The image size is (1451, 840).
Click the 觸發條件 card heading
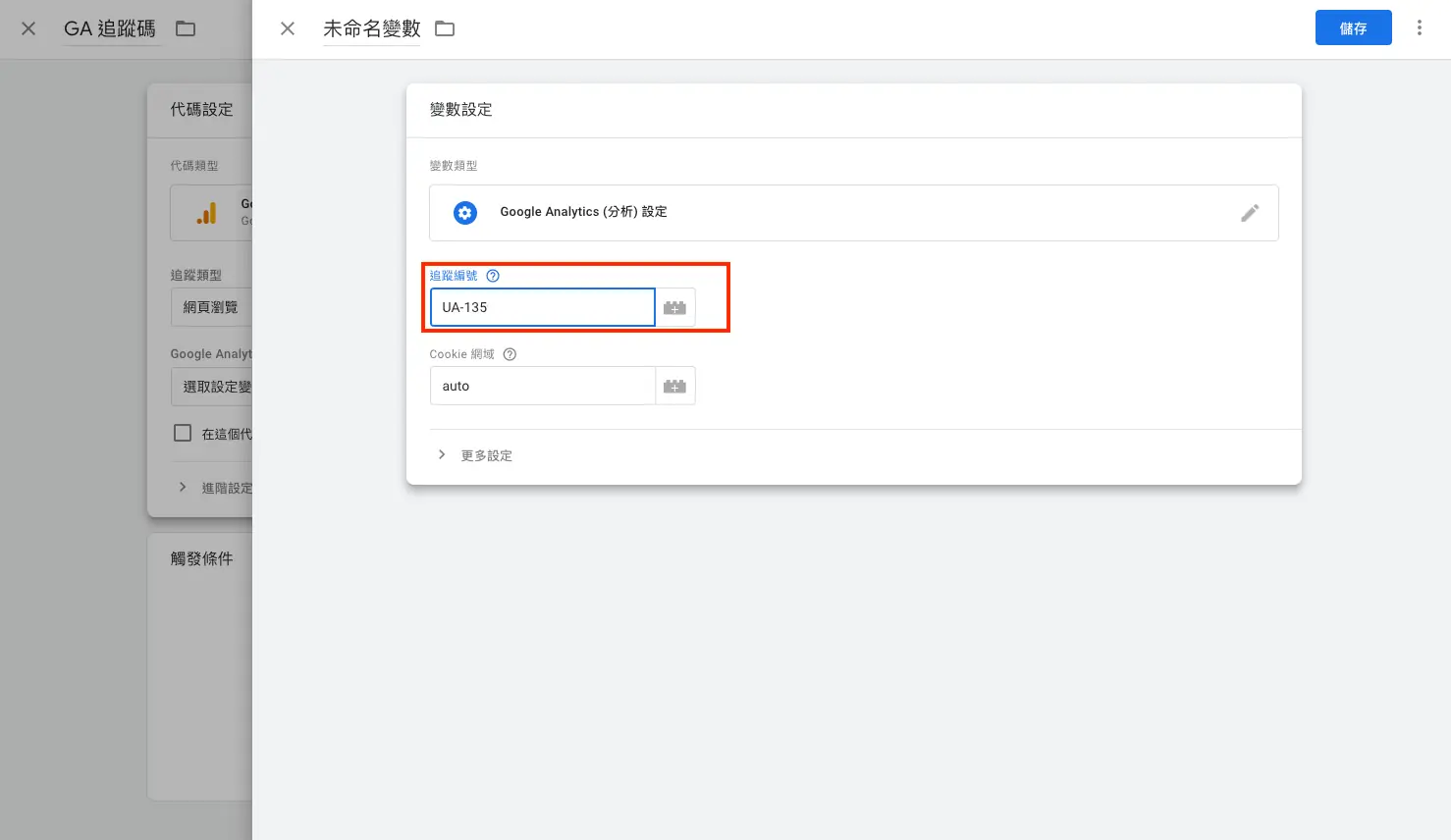coord(202,558)
